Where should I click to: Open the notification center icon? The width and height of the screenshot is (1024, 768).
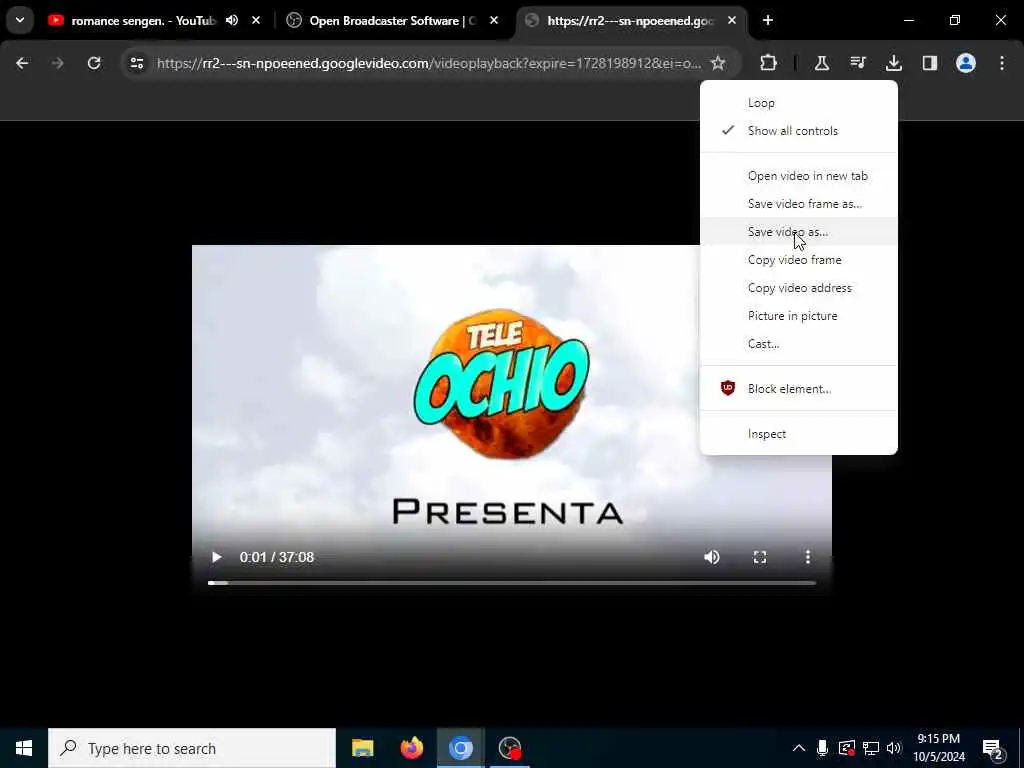992,748
